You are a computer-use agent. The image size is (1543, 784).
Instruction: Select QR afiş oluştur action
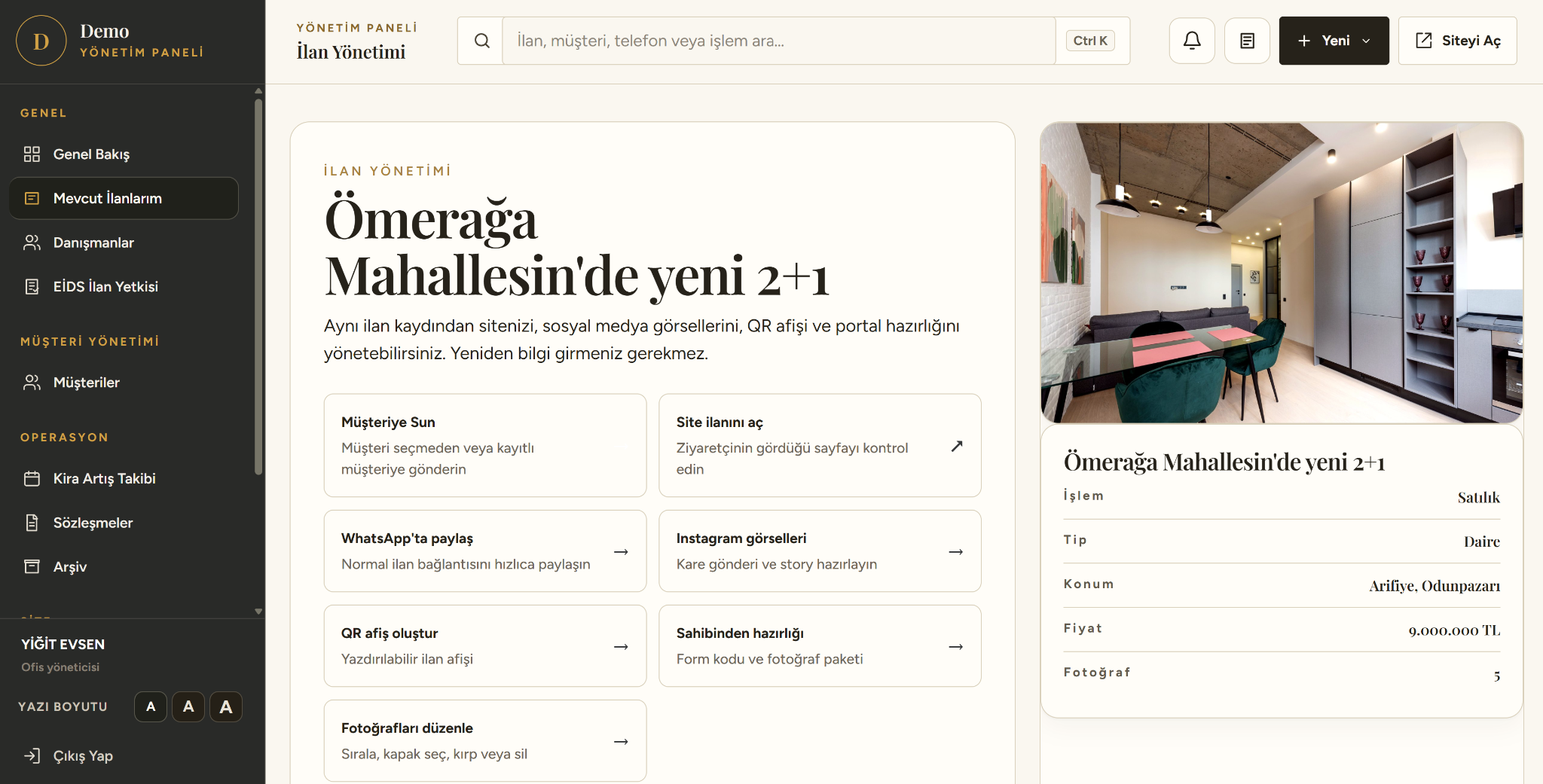click(x=485, y=646)
